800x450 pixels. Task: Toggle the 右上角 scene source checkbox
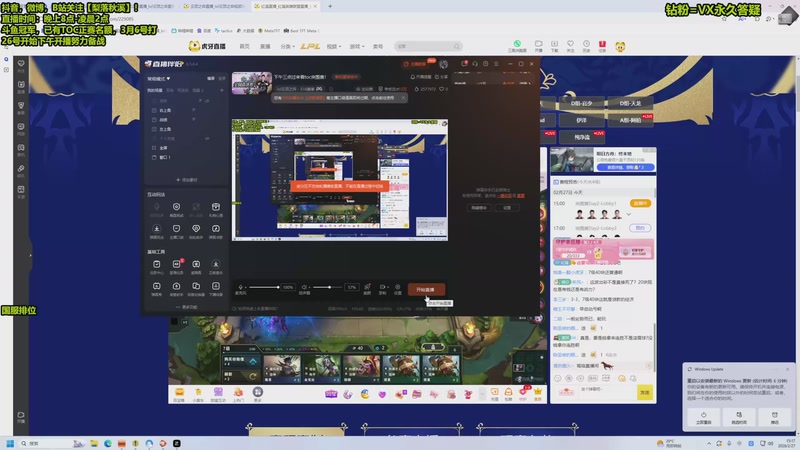[x=154, y=110]
